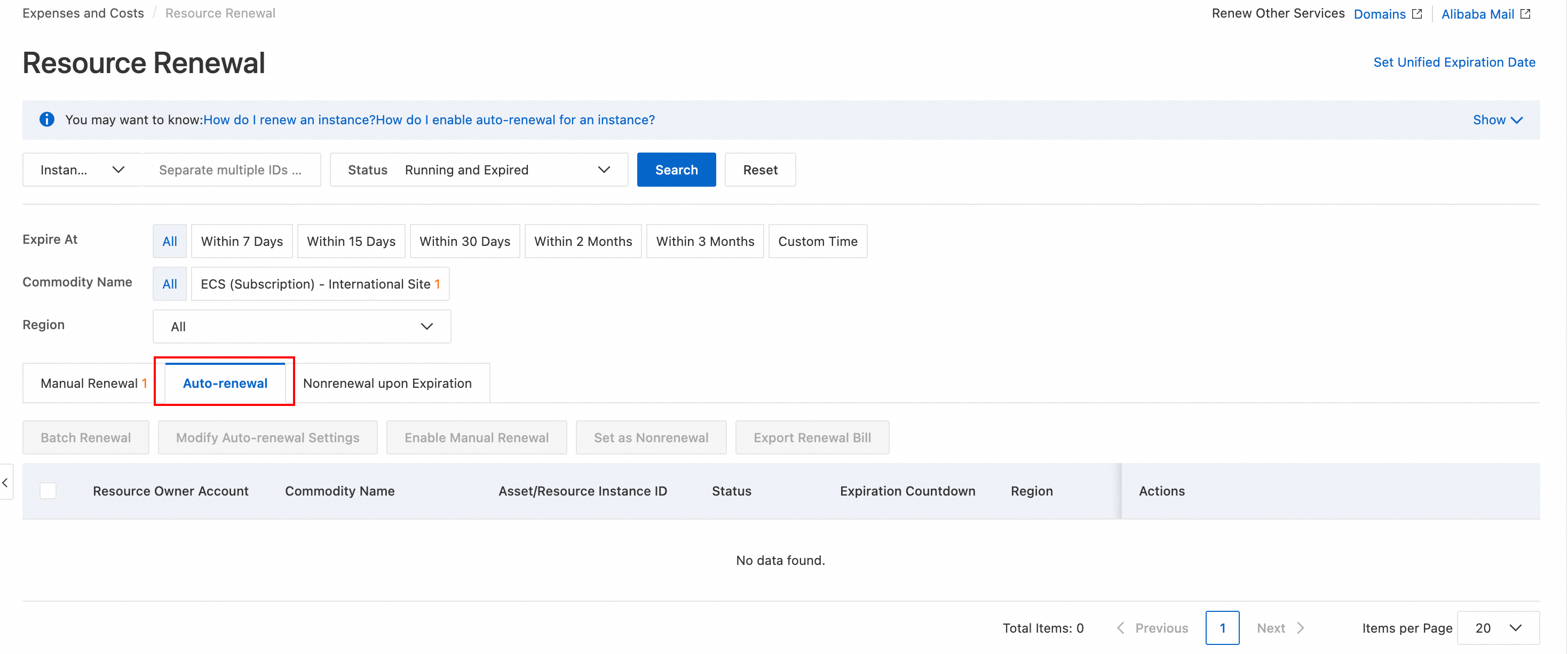Open Set Unified Expiration Date link
This screenshot has width=1568, height=654.
pos(1454,62)
